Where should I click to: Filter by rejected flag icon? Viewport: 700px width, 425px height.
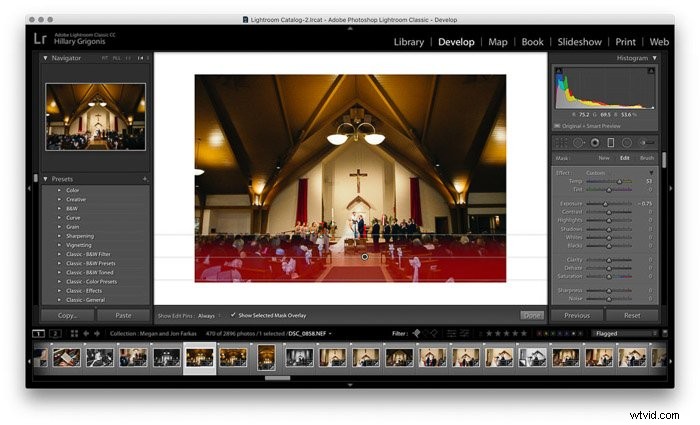pyautogui.click(x=433, y=333)
